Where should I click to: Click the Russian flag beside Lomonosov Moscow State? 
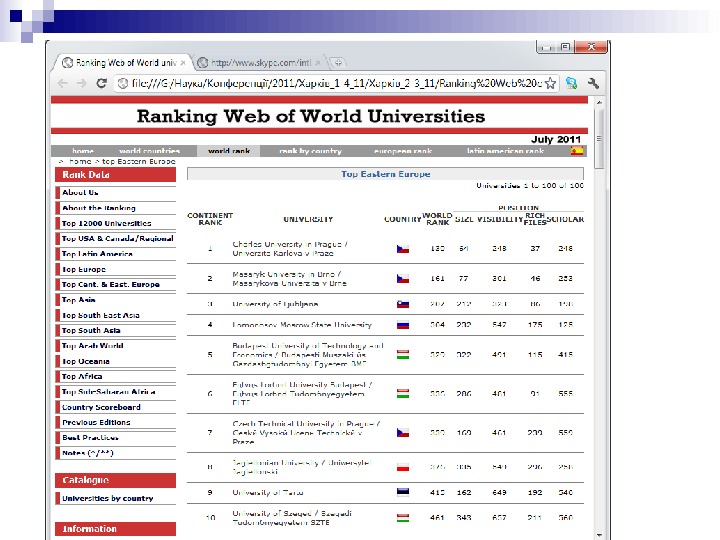(x=403, y=325)
